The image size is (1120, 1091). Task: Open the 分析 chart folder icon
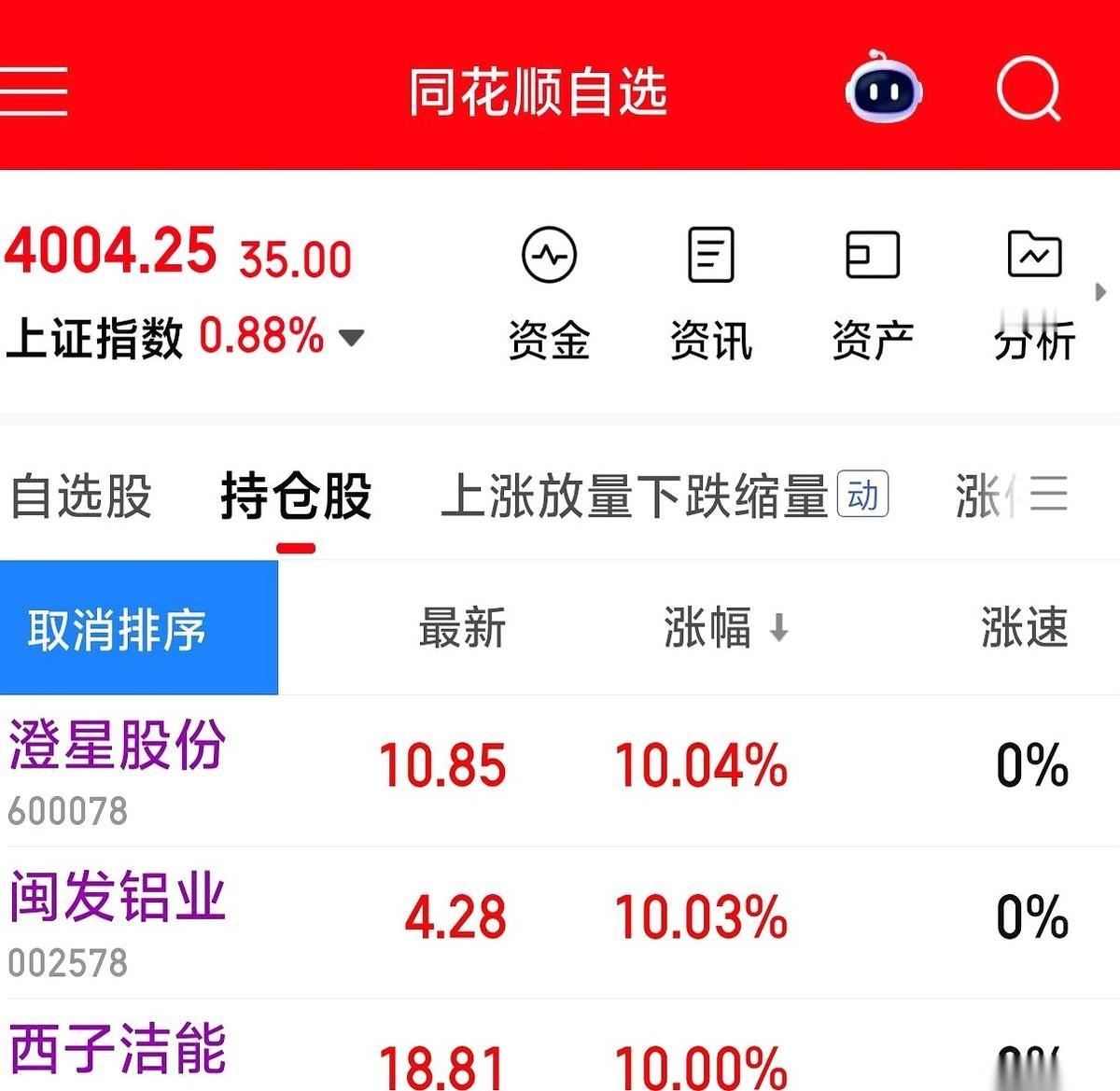point(1035,254)
